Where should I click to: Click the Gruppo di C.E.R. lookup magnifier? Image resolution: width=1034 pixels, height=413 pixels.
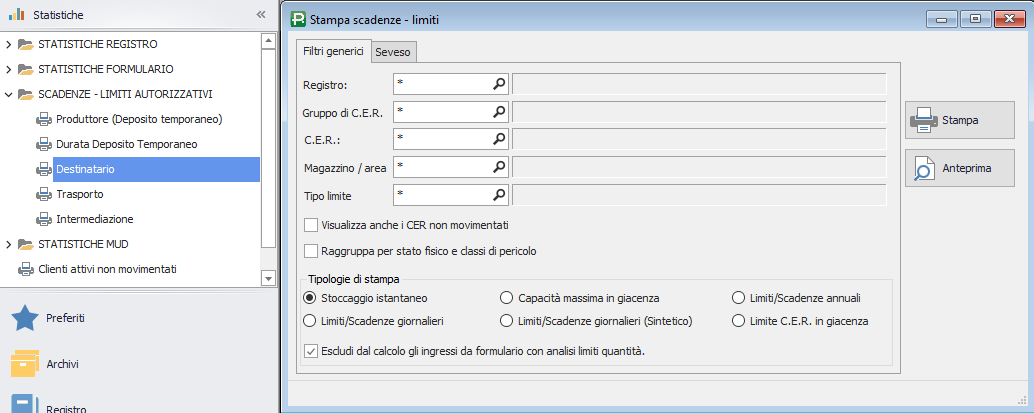coord(499,111)
